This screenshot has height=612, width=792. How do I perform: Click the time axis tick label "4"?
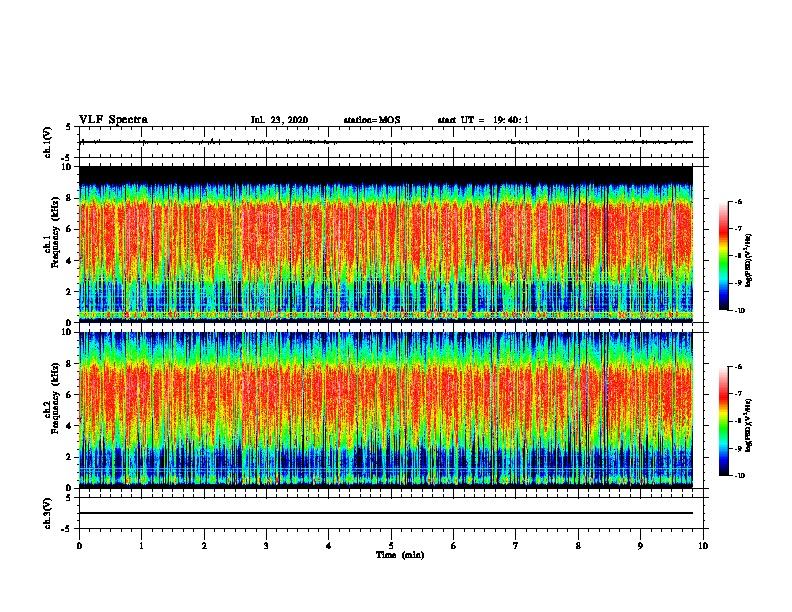coord(329,546)
